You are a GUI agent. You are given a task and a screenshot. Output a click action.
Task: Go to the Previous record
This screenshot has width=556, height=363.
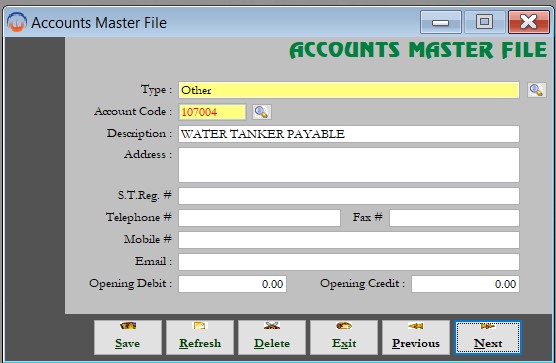[x=416, y=337]
